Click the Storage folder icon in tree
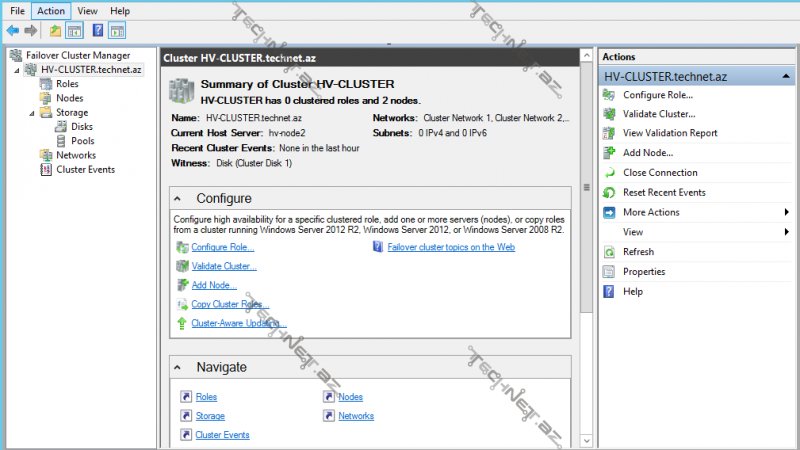This screenshot has width=800, height=450. tap(46, 112)
